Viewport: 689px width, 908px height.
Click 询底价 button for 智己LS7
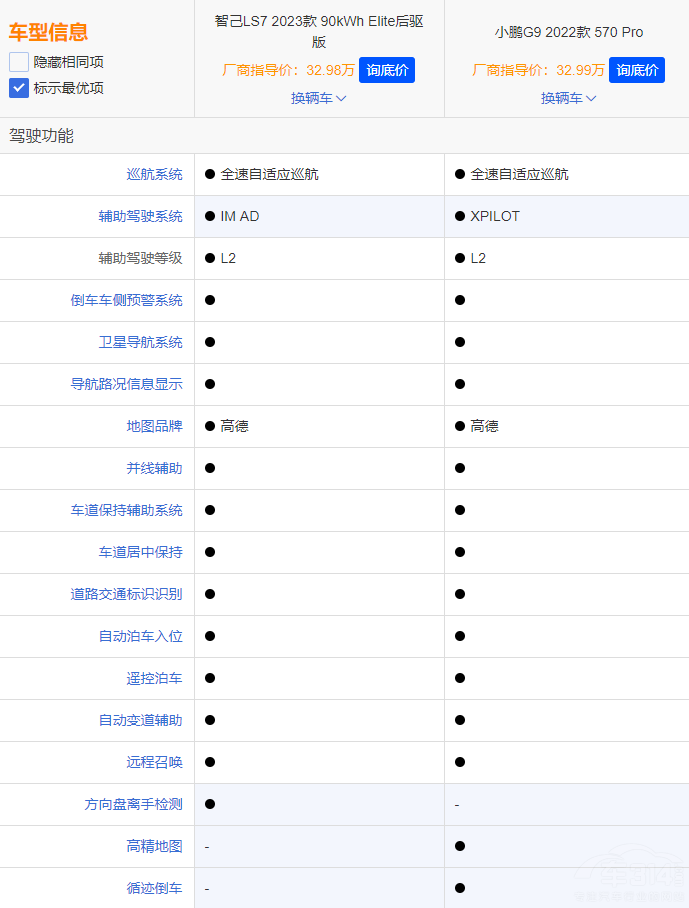coord(386,70)
